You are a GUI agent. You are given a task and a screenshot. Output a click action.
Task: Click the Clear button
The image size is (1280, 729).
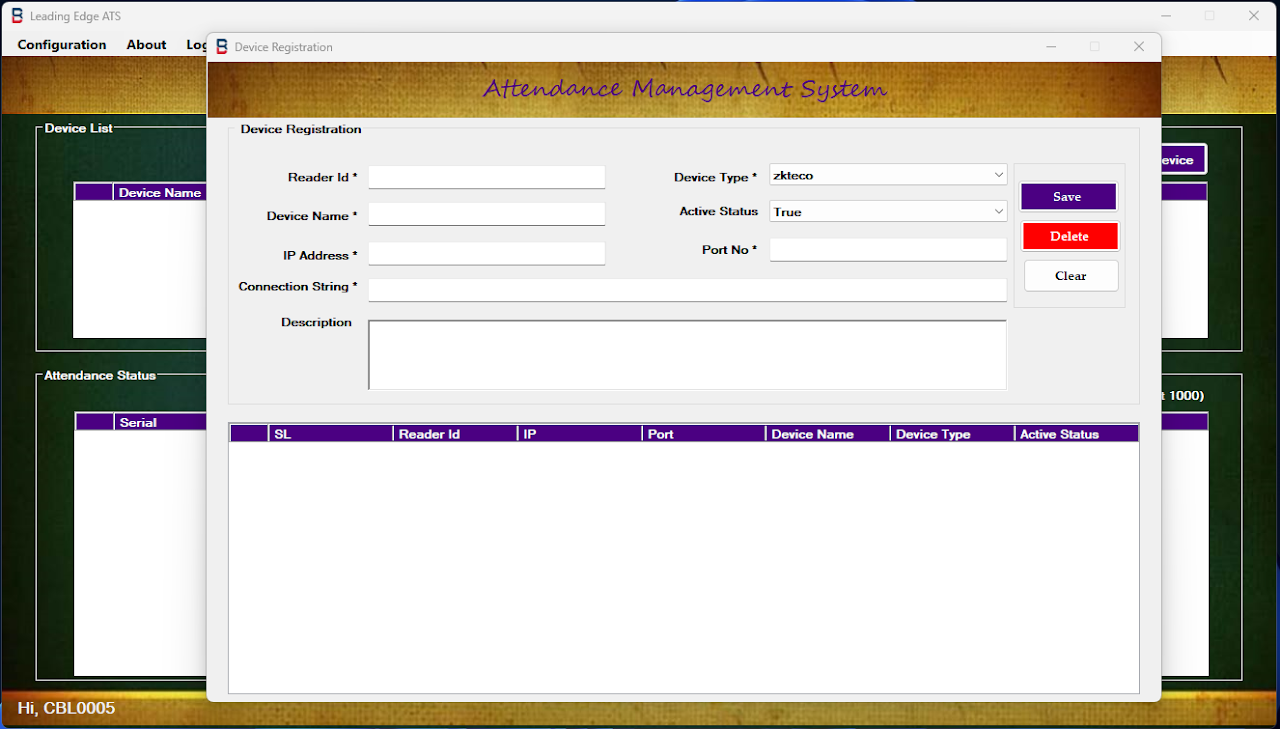[1070, 276]
